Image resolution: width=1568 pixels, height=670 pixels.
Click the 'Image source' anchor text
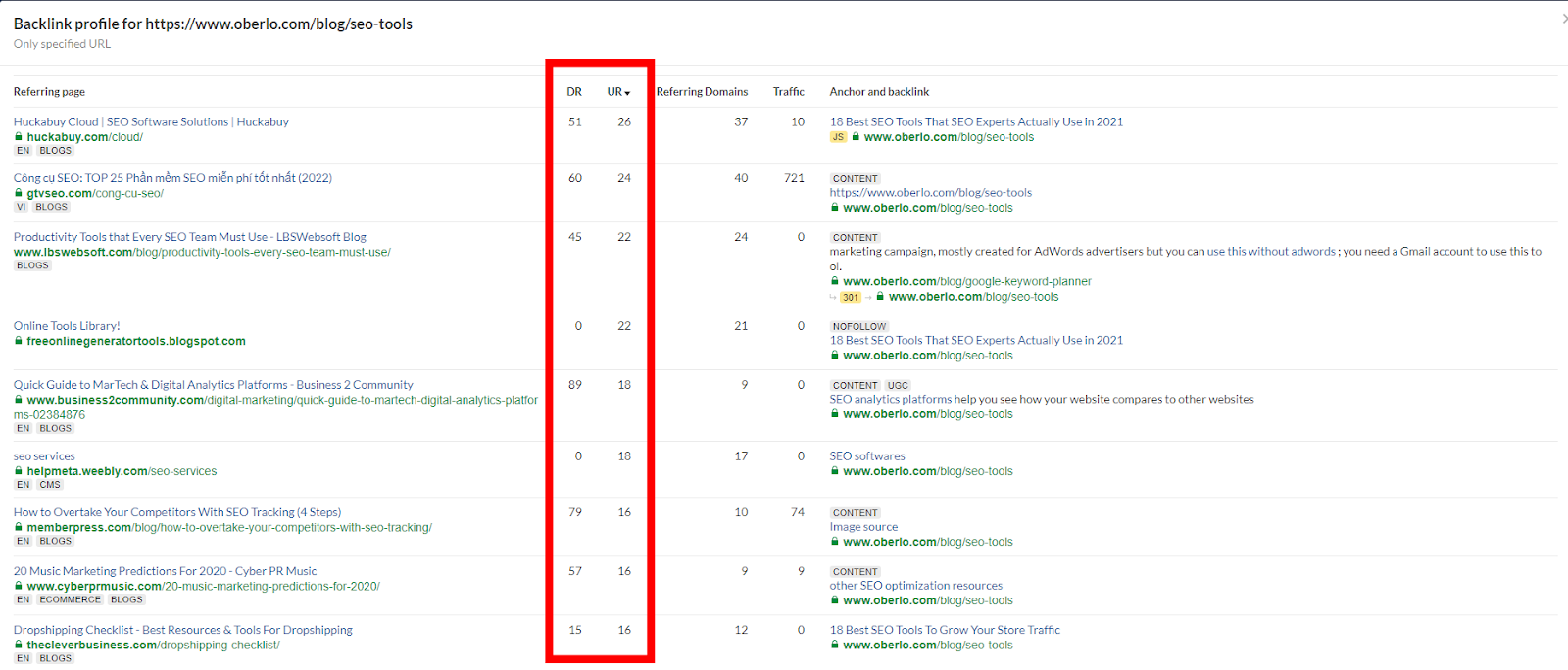pyautogui.click(x=863, y=527)
